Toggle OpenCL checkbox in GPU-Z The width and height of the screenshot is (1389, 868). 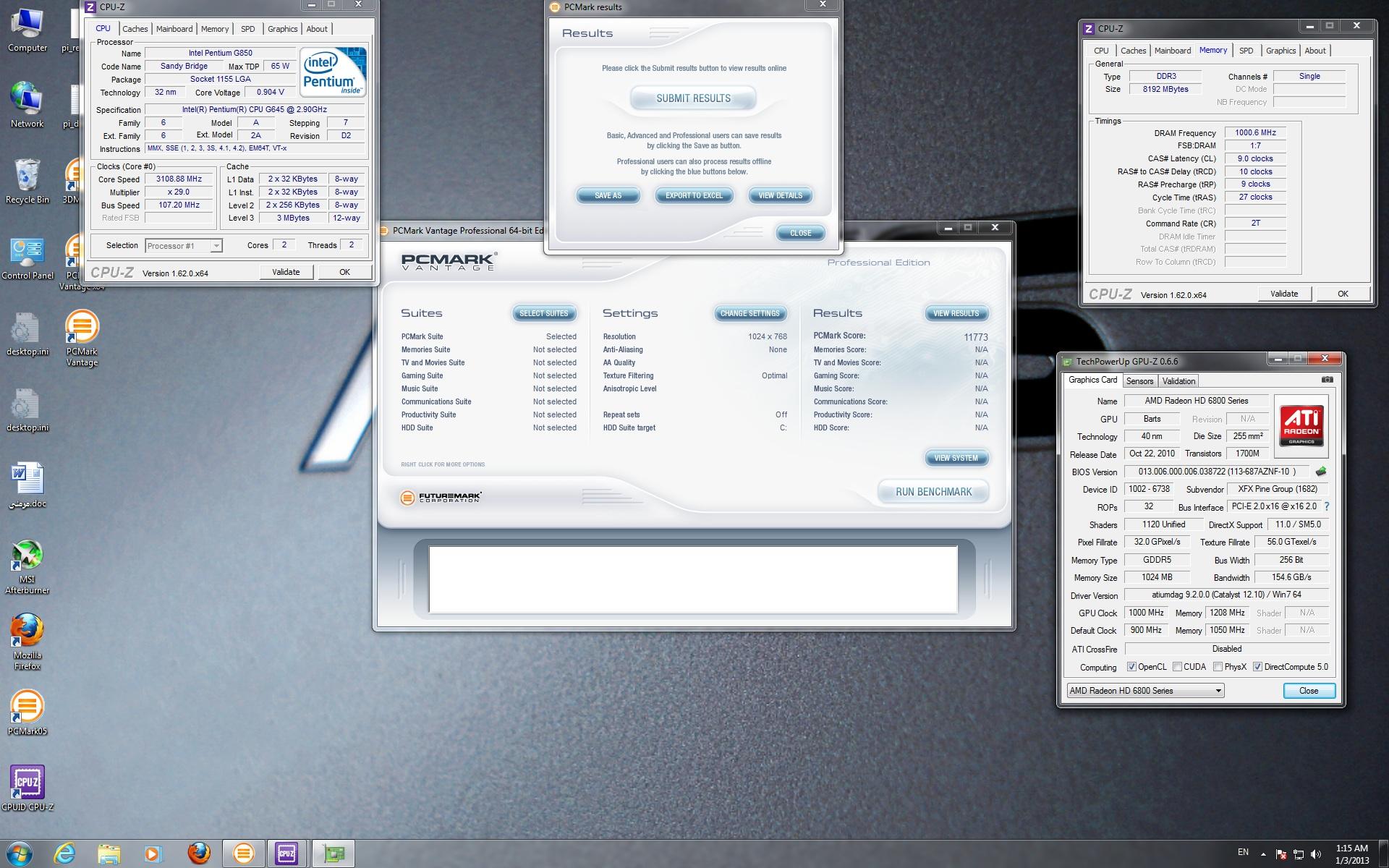[x=1131, y=667]
